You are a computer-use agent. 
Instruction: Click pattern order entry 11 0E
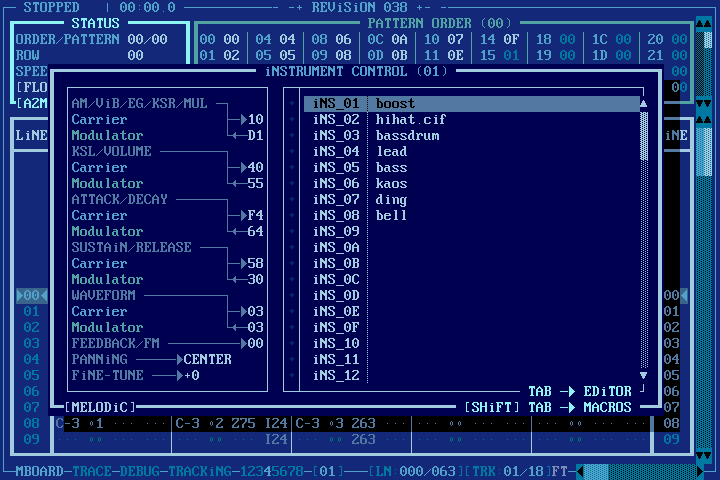pyautogui.click(x=444, y=56)
